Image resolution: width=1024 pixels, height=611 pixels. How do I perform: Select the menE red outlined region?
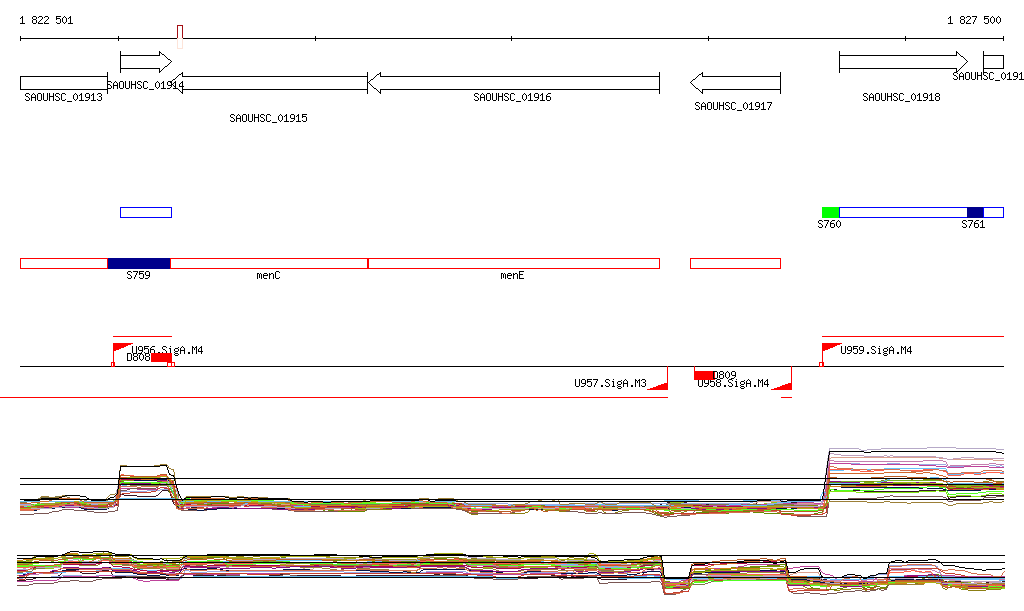pos(514,264)
